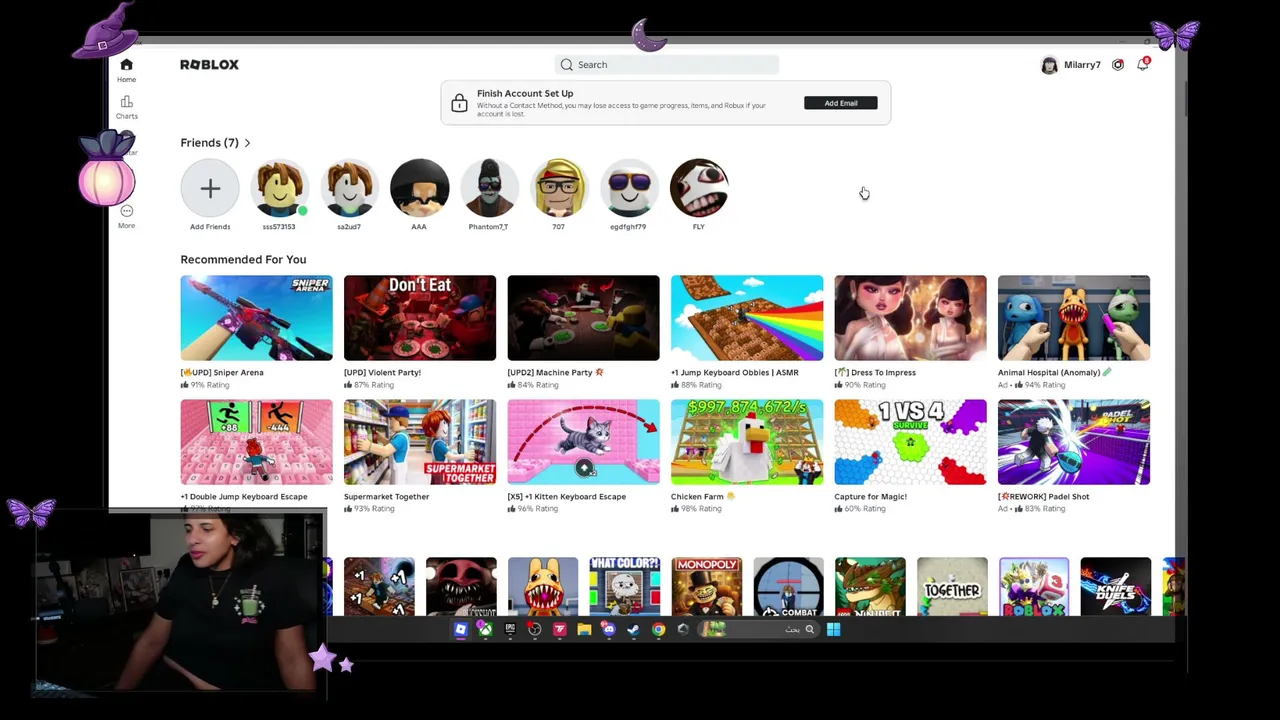Open the More sidebar menu
The width and height of the screenshot is (1280, 720).
pyautogui.click(x=126, y=211)
